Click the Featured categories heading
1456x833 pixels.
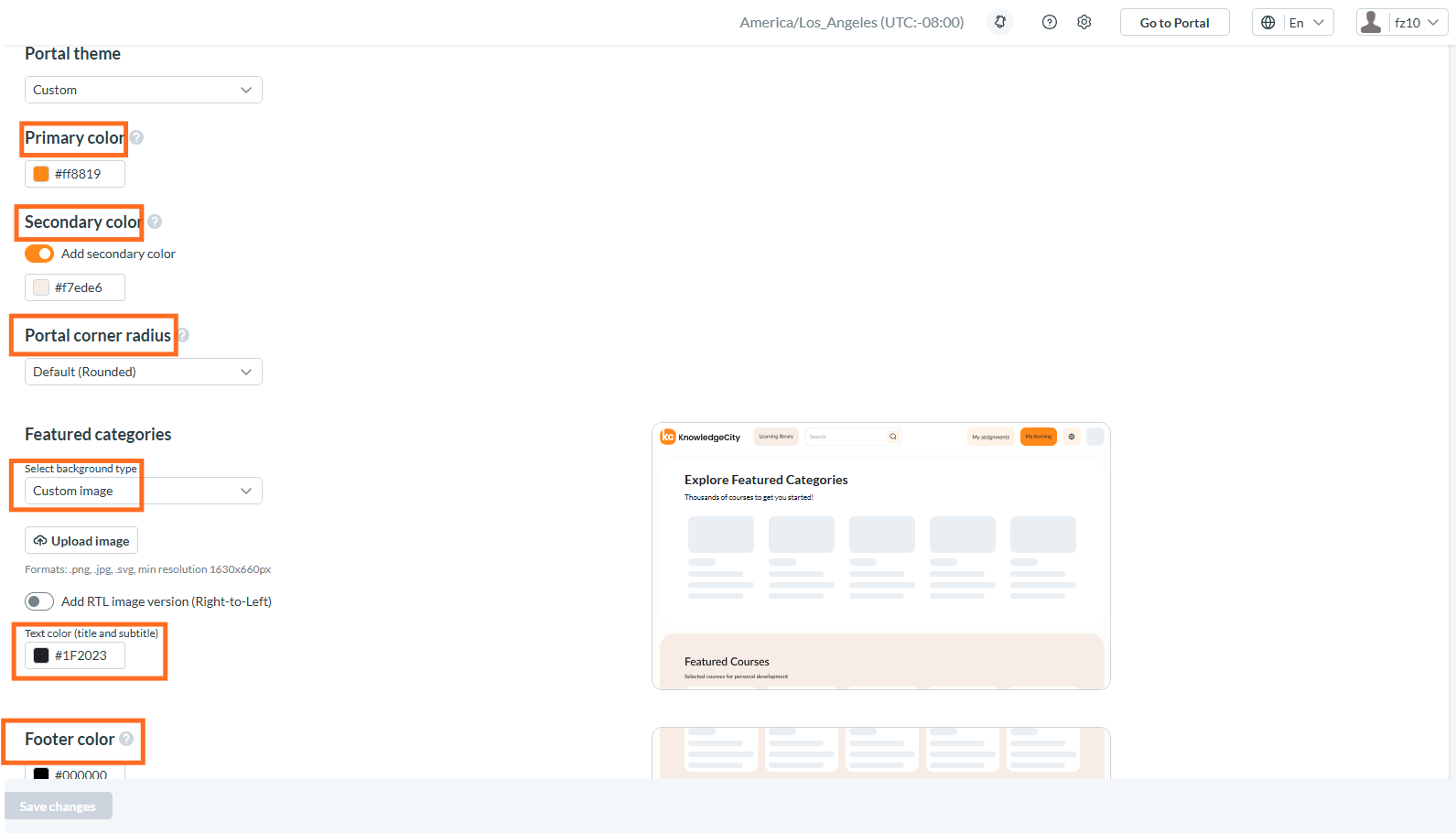click(98, 434)
